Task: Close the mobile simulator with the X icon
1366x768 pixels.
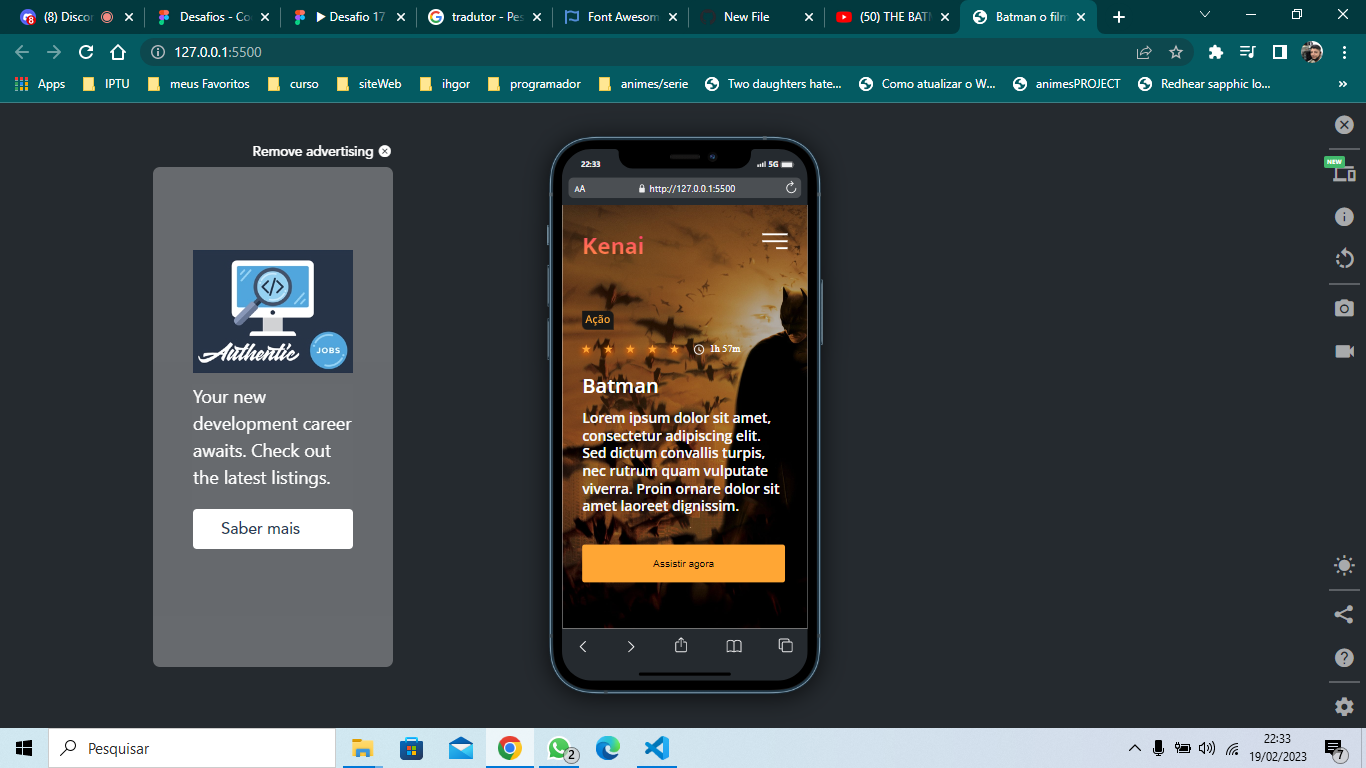Action: tap(1344, 124)
